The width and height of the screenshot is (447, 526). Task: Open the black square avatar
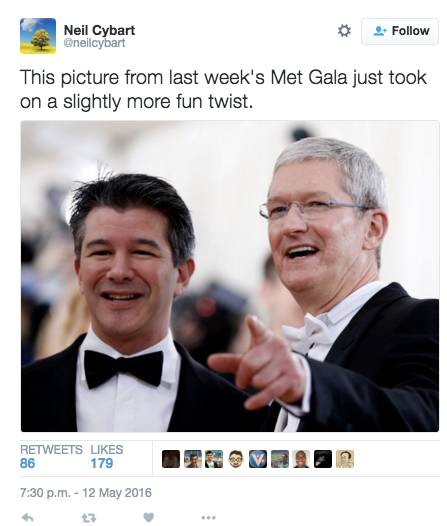tap(323, 459)
